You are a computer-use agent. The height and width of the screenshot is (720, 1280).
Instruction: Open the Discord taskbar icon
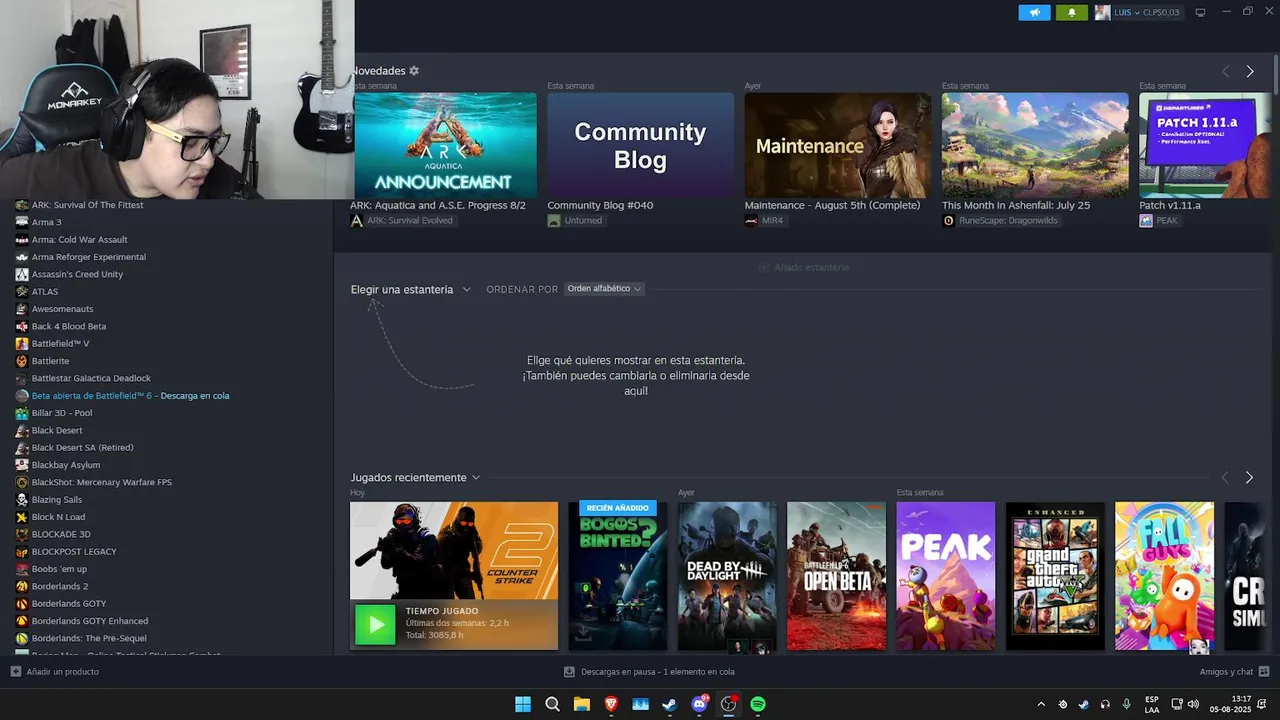coord(699,704)
